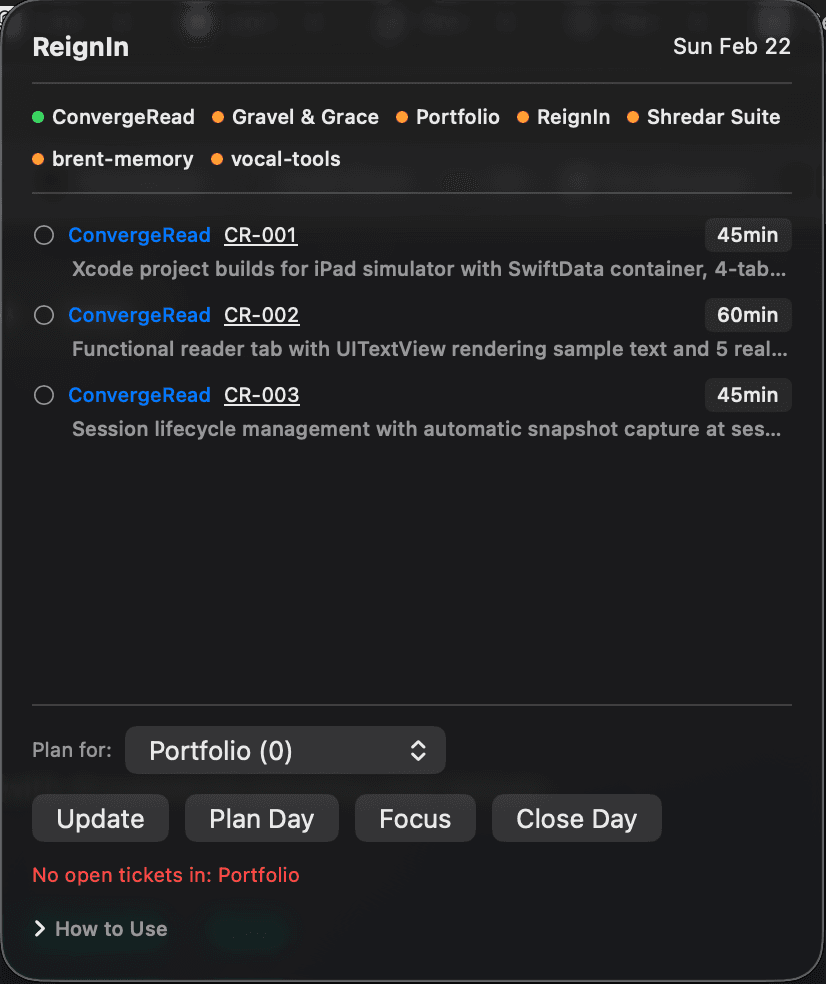This screenshot has height=984, width=826.
Task: Tick the completion circle for CR-003
Action: (43, 395)
